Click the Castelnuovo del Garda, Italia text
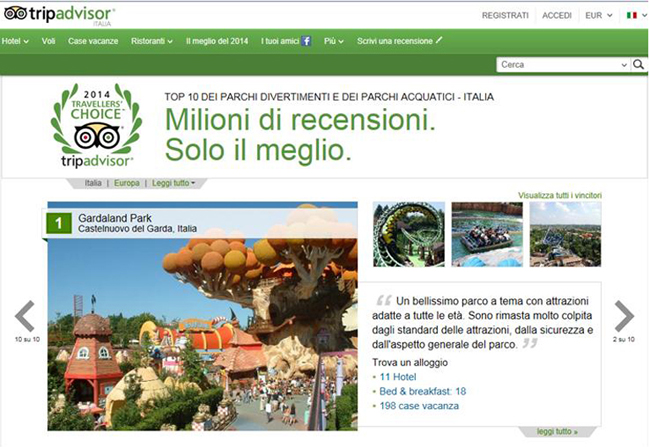This screenshot has height=447, width=650. [x=137, y=228]
